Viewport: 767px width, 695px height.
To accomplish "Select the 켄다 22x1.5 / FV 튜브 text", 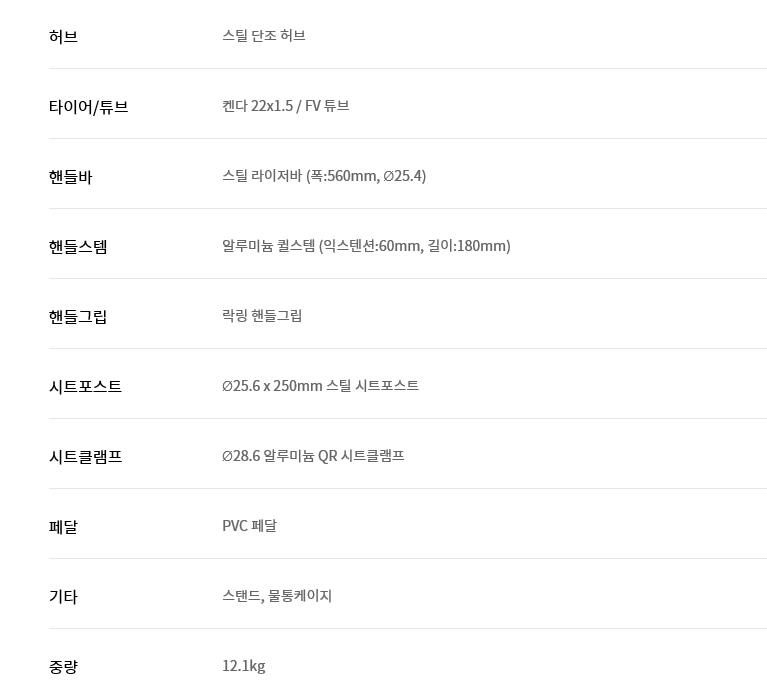I will coord(285,106).
